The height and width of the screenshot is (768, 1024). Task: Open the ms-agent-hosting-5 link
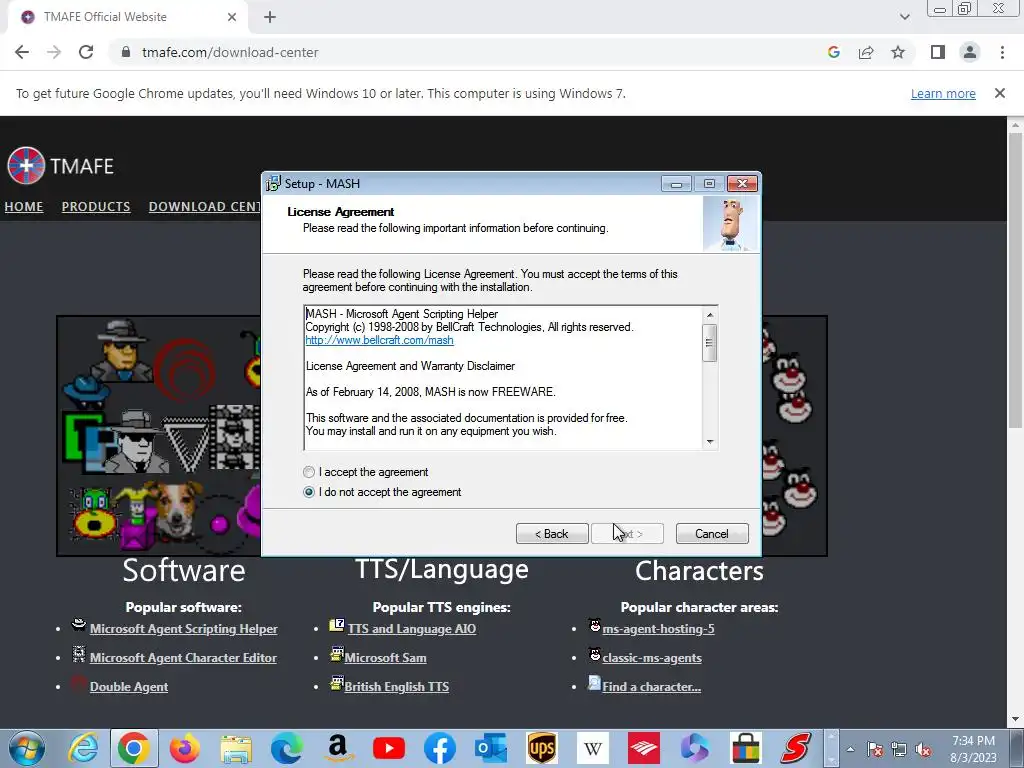(658, 629)
